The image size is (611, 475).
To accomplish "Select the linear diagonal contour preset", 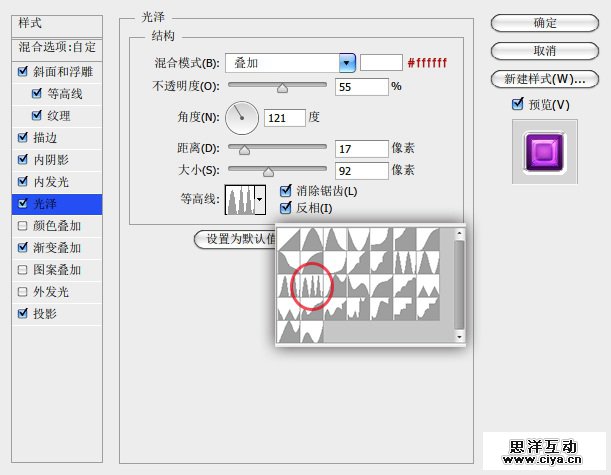I will pyautogui.click(x=289, y=239).
